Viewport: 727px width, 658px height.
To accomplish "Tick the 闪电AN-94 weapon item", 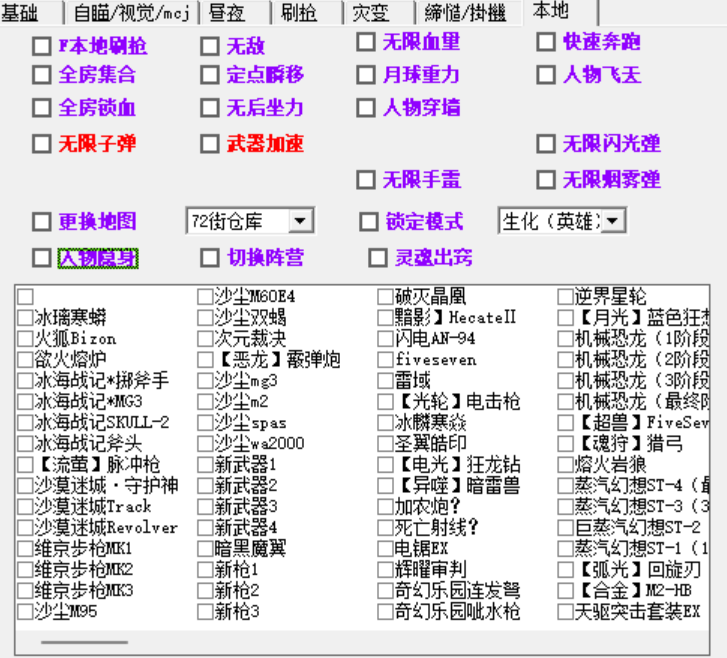I will (385, 339).
